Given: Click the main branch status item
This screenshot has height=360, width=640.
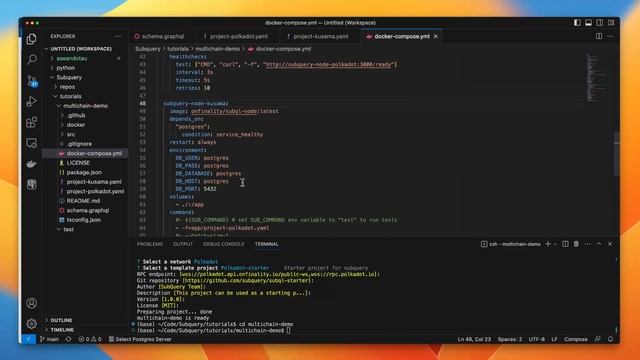Looking at the screenshot, I should coord(49,339).
